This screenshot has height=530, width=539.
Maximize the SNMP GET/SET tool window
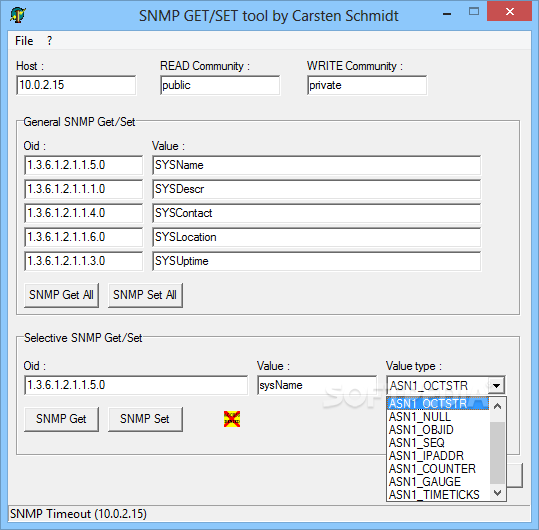tap(474, 12)
